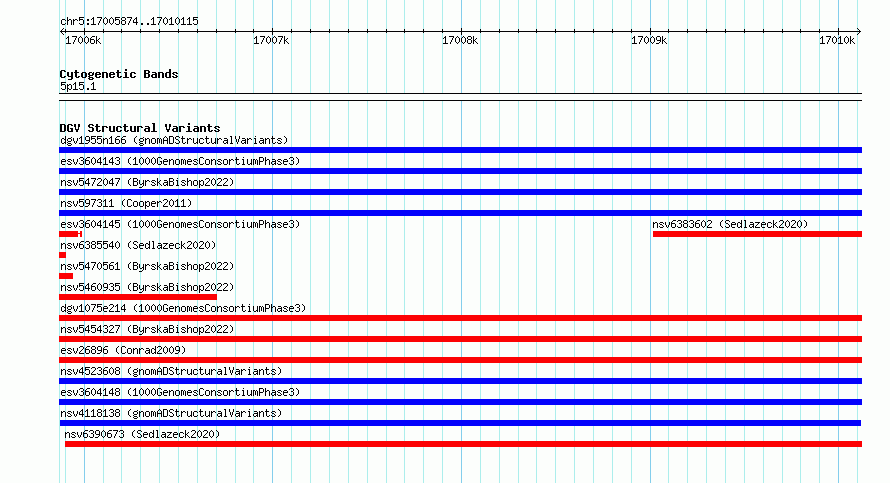This screenshot has width=890, height=483.
Task: Select the blue bar under esv3604143
Action: click(460, 171)
